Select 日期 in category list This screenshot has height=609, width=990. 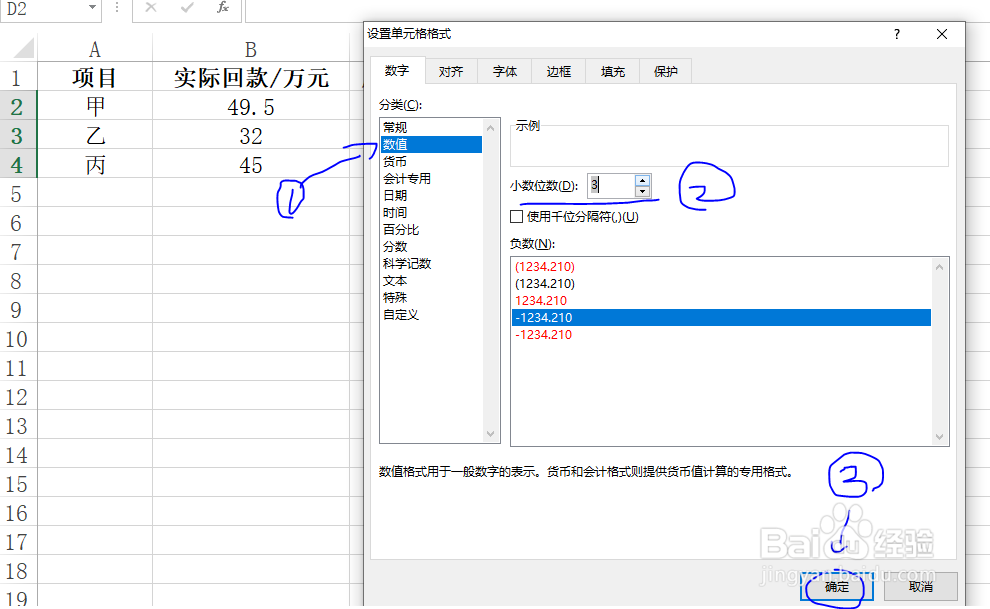click(x=432, y=196)
